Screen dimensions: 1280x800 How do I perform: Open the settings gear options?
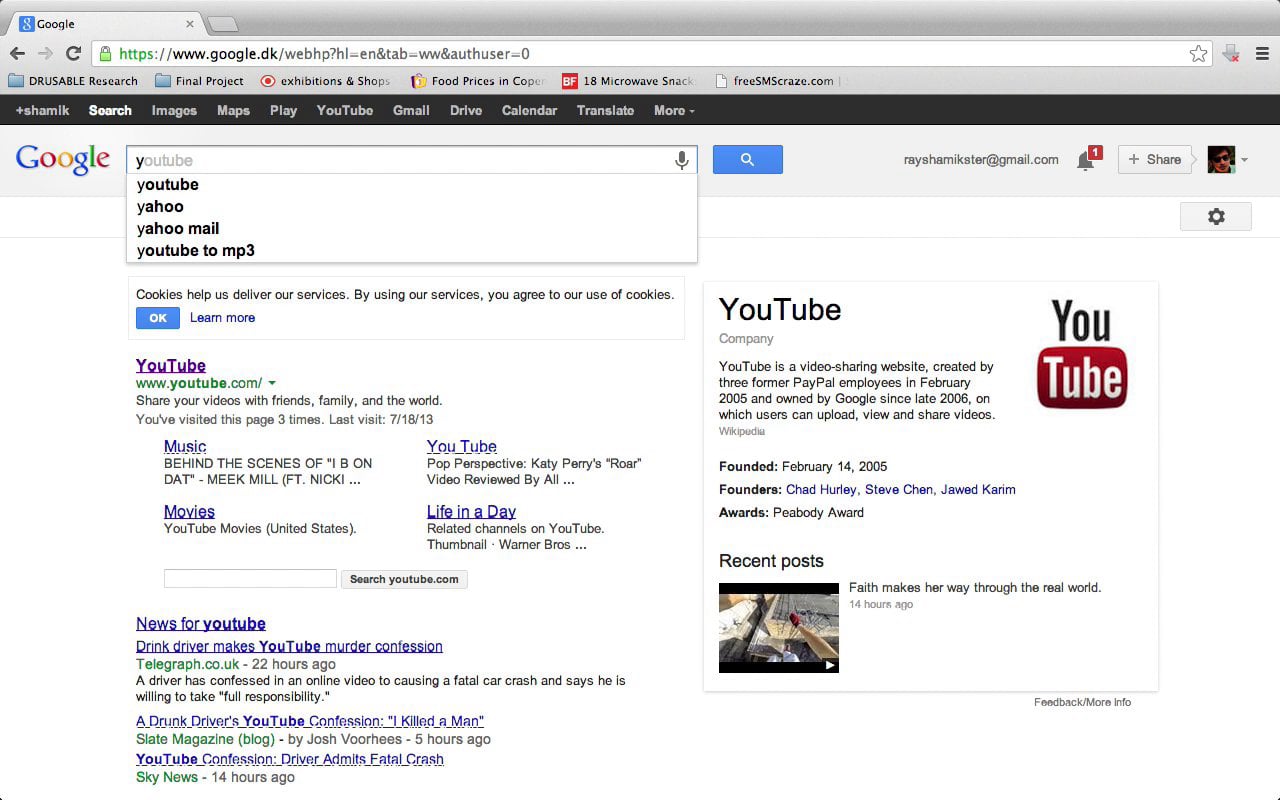tap(1216, 216)
